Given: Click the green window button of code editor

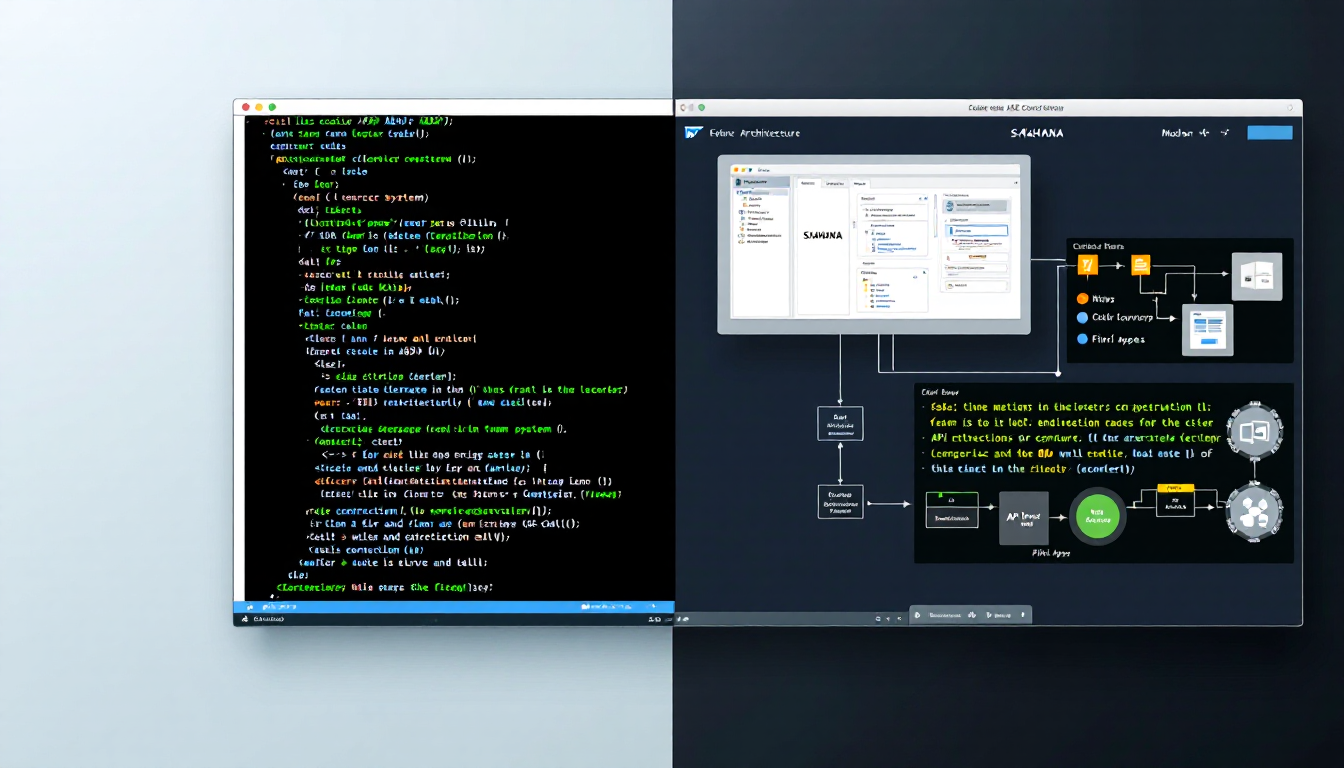Looking at the screenshot, I should (x=272, y=107).
